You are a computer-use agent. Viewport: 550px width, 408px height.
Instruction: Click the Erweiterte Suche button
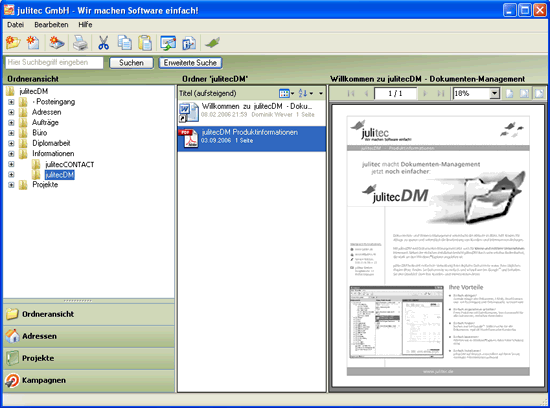tap(190, 63)
